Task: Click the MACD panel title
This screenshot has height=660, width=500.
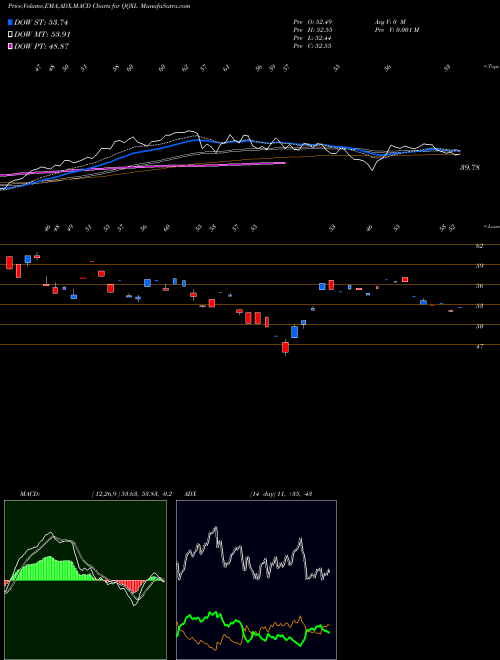Action: click(x=29, y=494)
